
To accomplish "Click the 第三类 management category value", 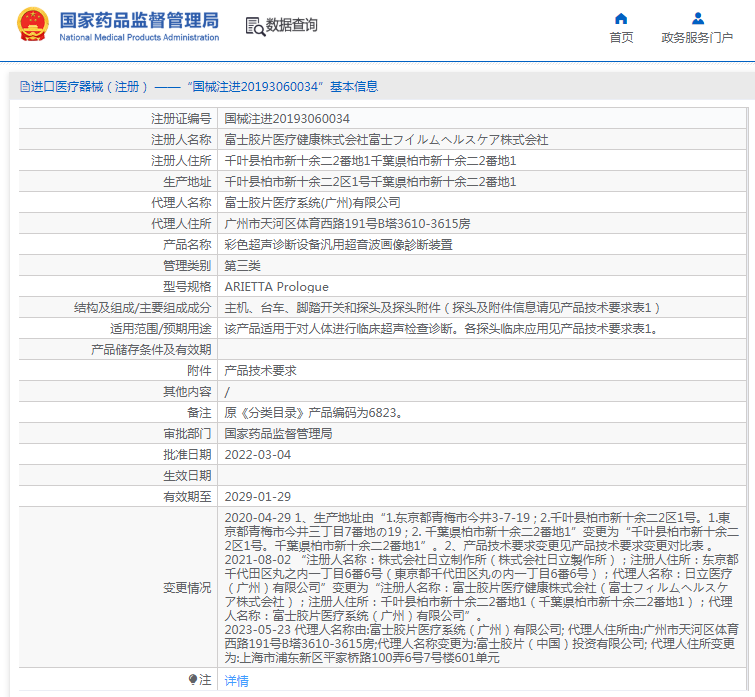I will click(x=242, y=265).
